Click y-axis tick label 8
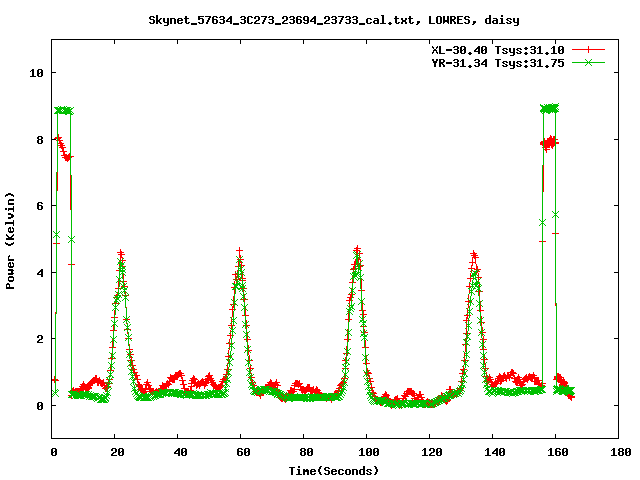This screenshot has height=480, width=640. click(x=40, y=140)
